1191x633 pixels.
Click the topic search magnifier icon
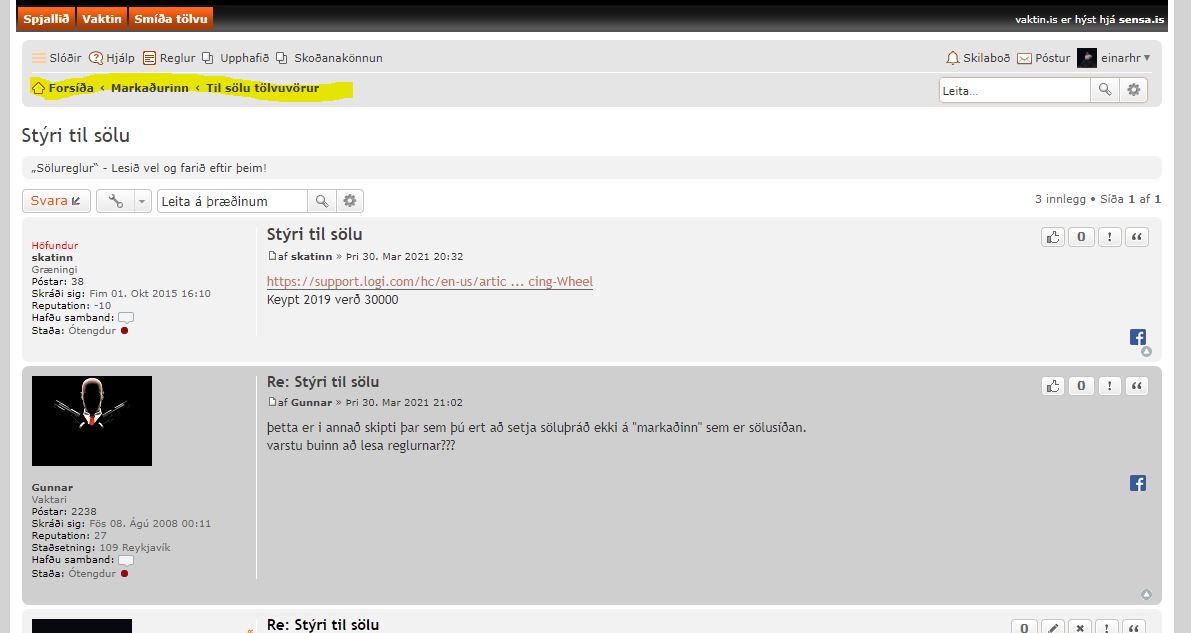[322, 201]
